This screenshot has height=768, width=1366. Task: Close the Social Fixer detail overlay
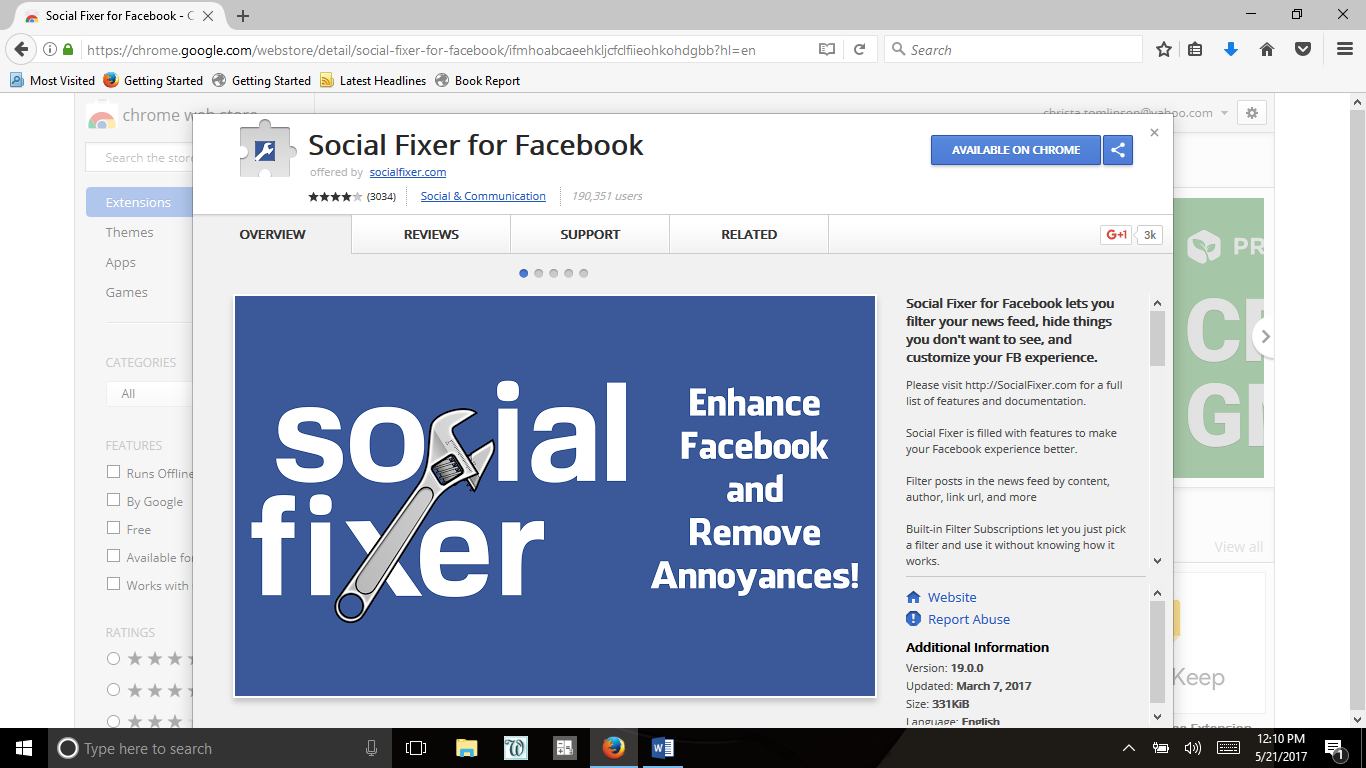[1154, 132]
